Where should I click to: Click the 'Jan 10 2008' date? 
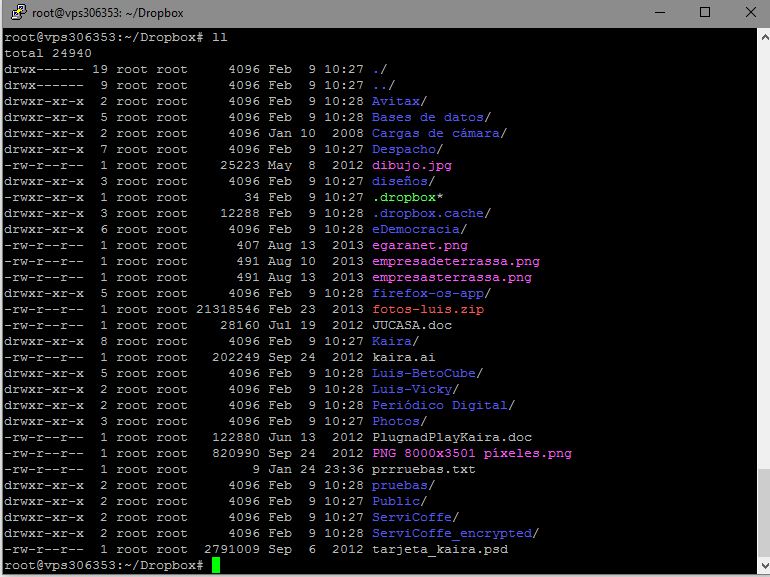coord(316,134)
